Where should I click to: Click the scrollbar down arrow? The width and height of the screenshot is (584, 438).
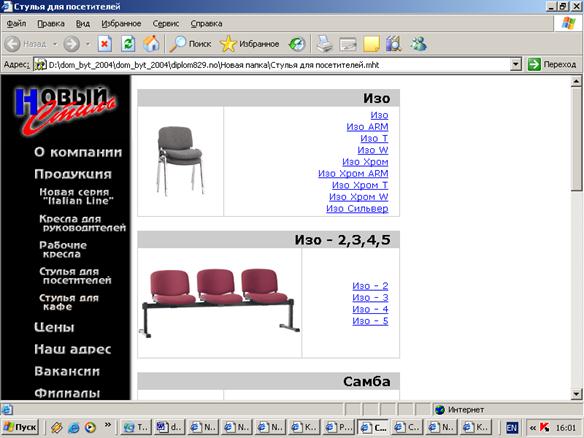pyautogui.click(x=576, y=394)
